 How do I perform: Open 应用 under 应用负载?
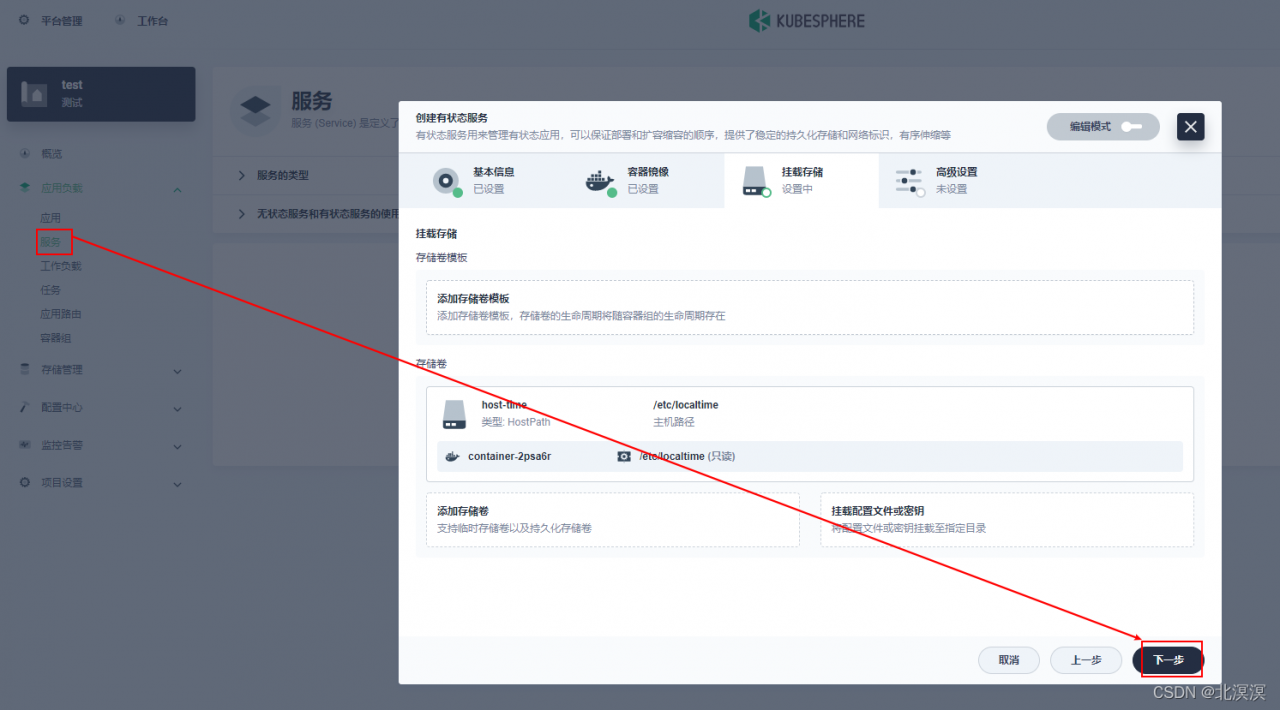50,218
